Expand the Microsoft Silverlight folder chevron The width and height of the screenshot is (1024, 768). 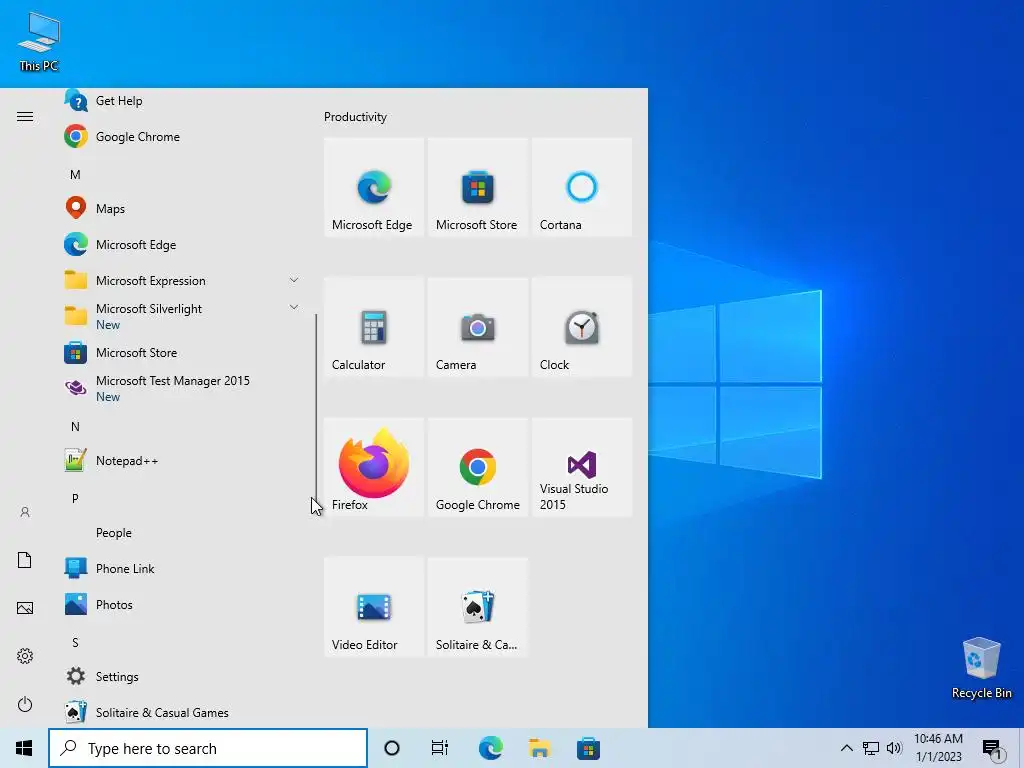[294, 307]
